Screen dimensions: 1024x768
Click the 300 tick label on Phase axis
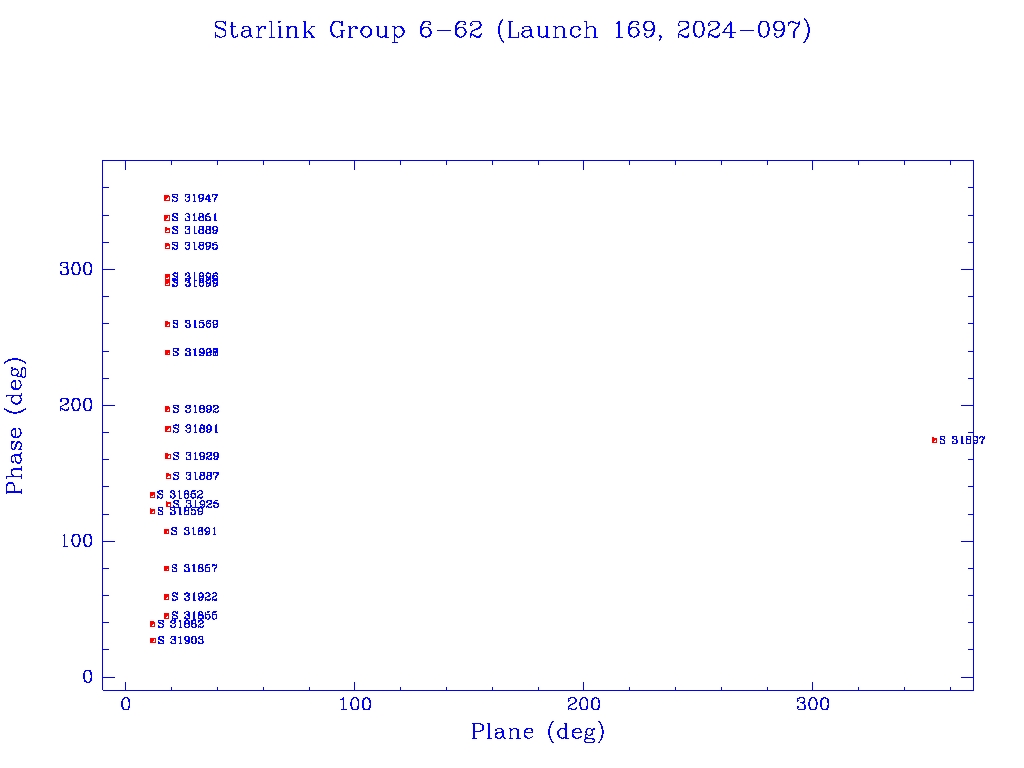pos(76,269)
